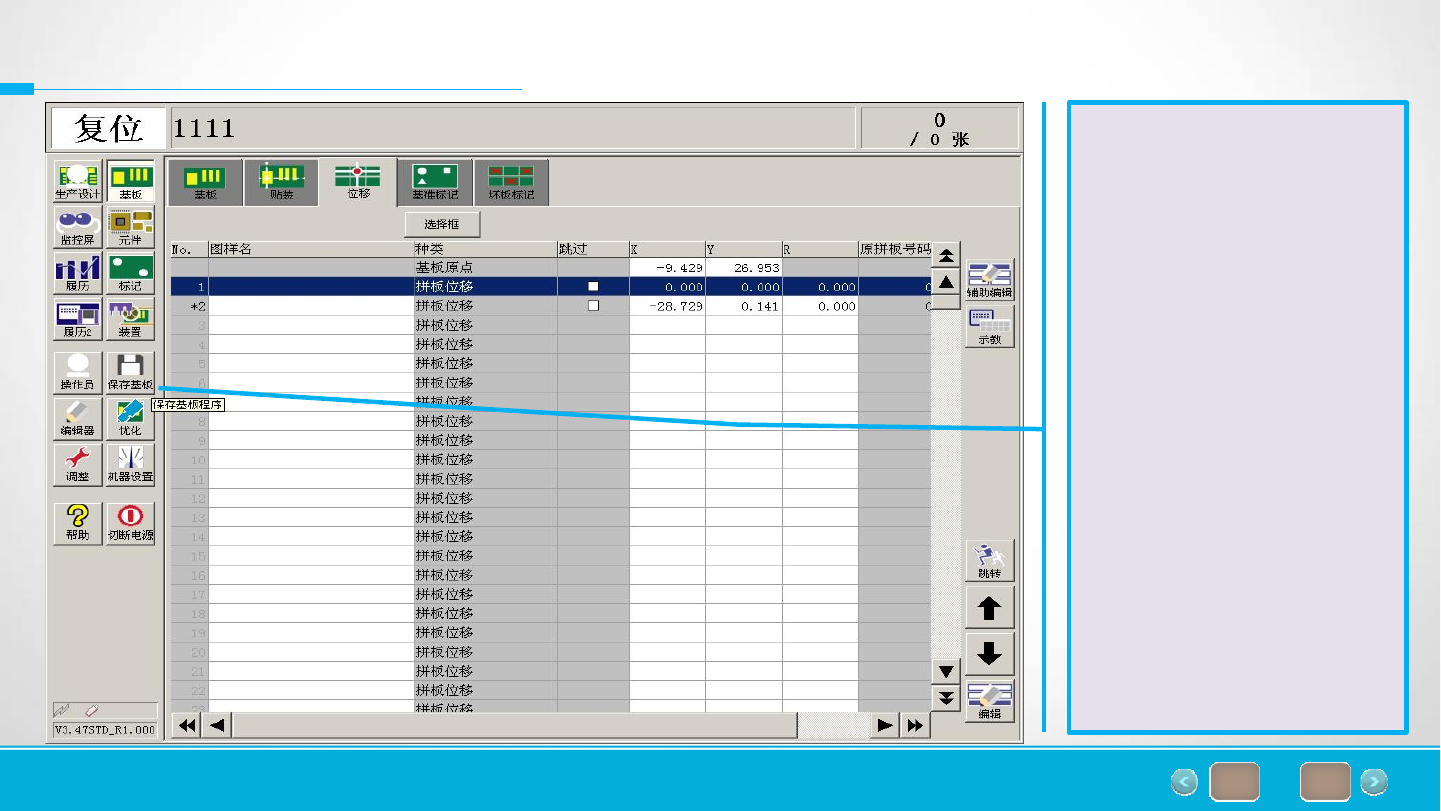Click the 操作员 operator icon
Viewport: 1441px width, 811px height.
tap(77, 372)
